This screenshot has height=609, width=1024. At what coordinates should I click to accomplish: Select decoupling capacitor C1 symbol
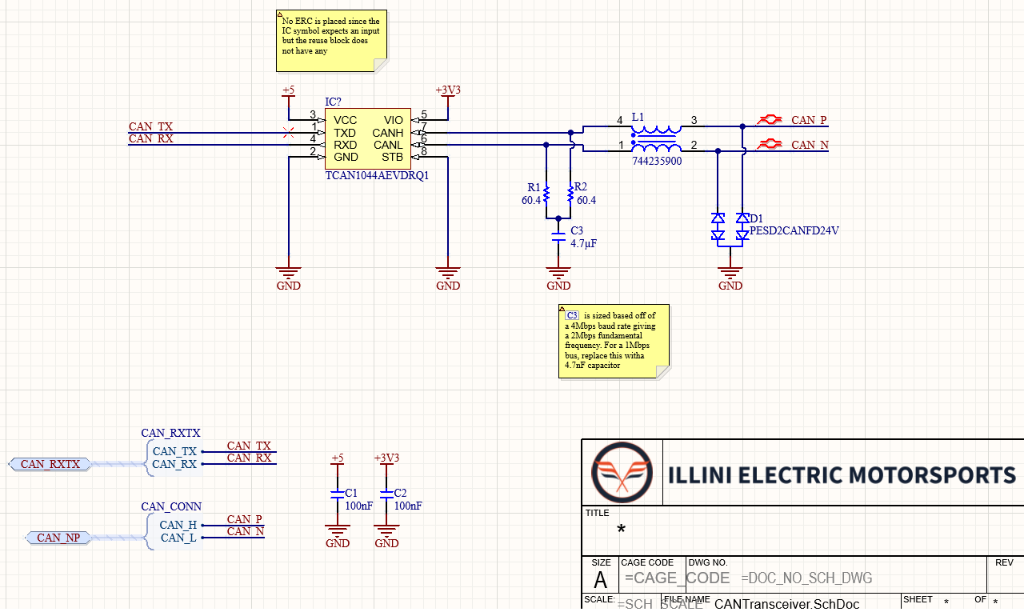337,494
